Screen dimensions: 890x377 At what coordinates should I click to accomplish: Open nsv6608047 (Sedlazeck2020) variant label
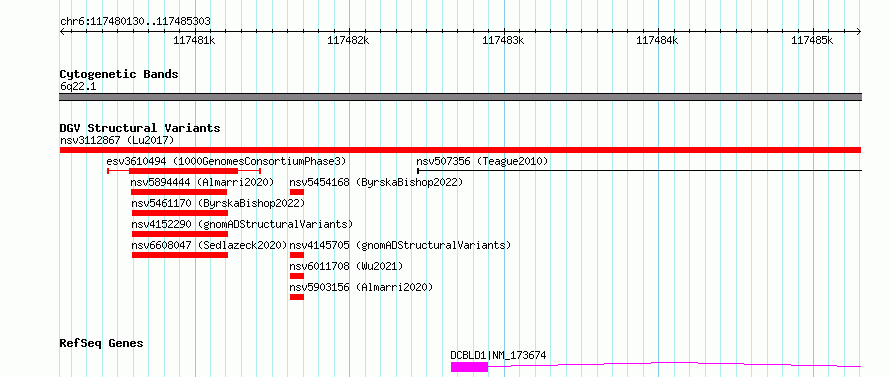point(209,245)
